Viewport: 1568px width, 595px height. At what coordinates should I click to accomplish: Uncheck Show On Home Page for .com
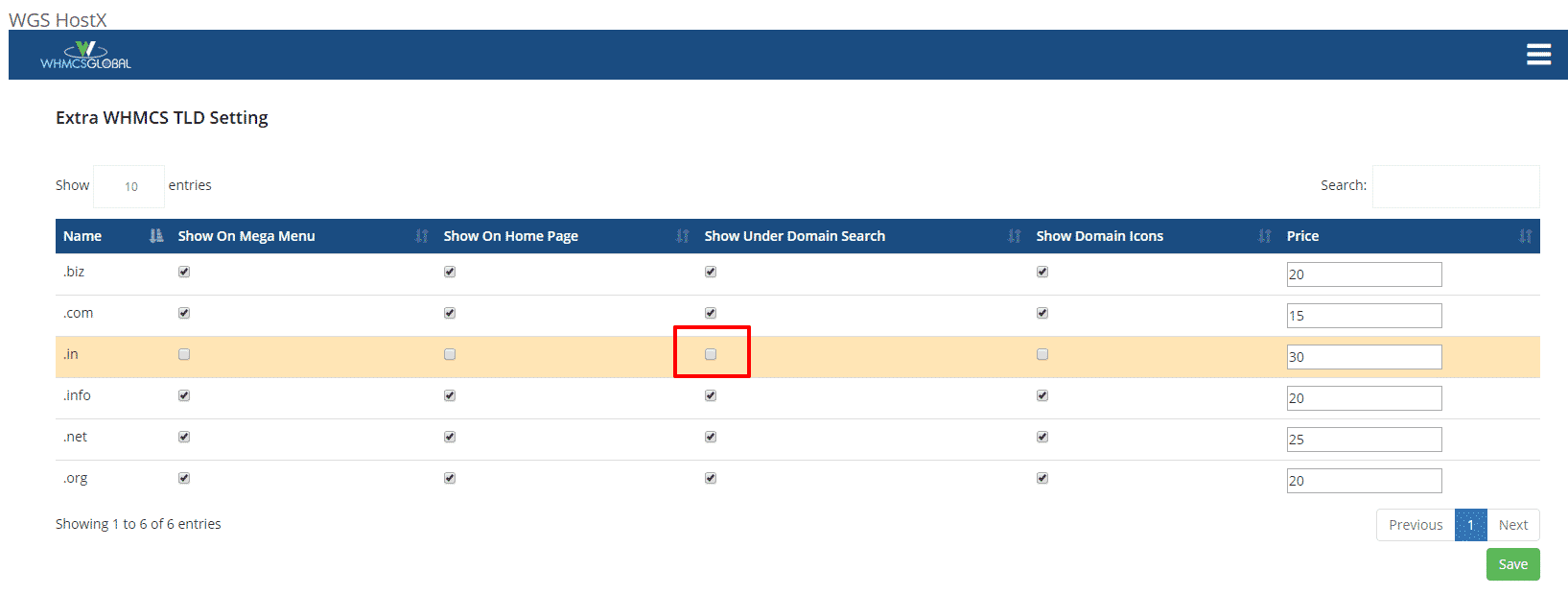tap(450, 313)
